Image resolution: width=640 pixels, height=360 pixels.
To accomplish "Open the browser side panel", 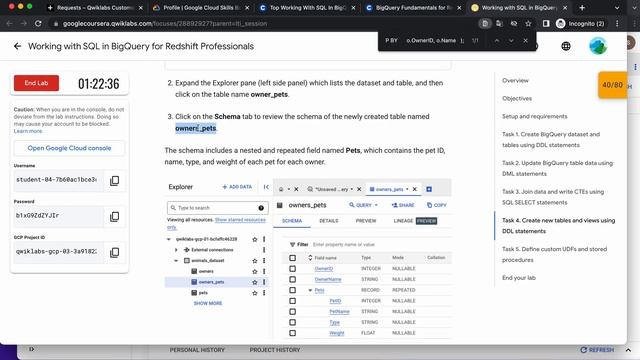I will click(546, 24).
